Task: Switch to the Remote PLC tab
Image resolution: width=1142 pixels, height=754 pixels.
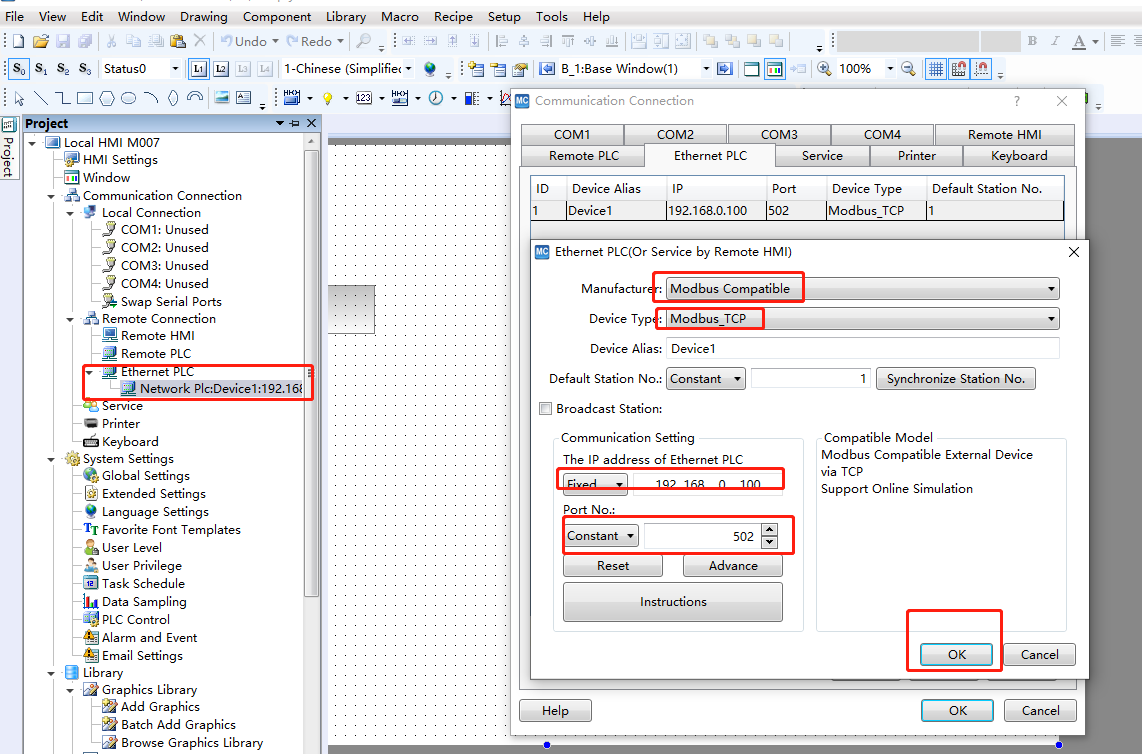Action: [584, 156]
